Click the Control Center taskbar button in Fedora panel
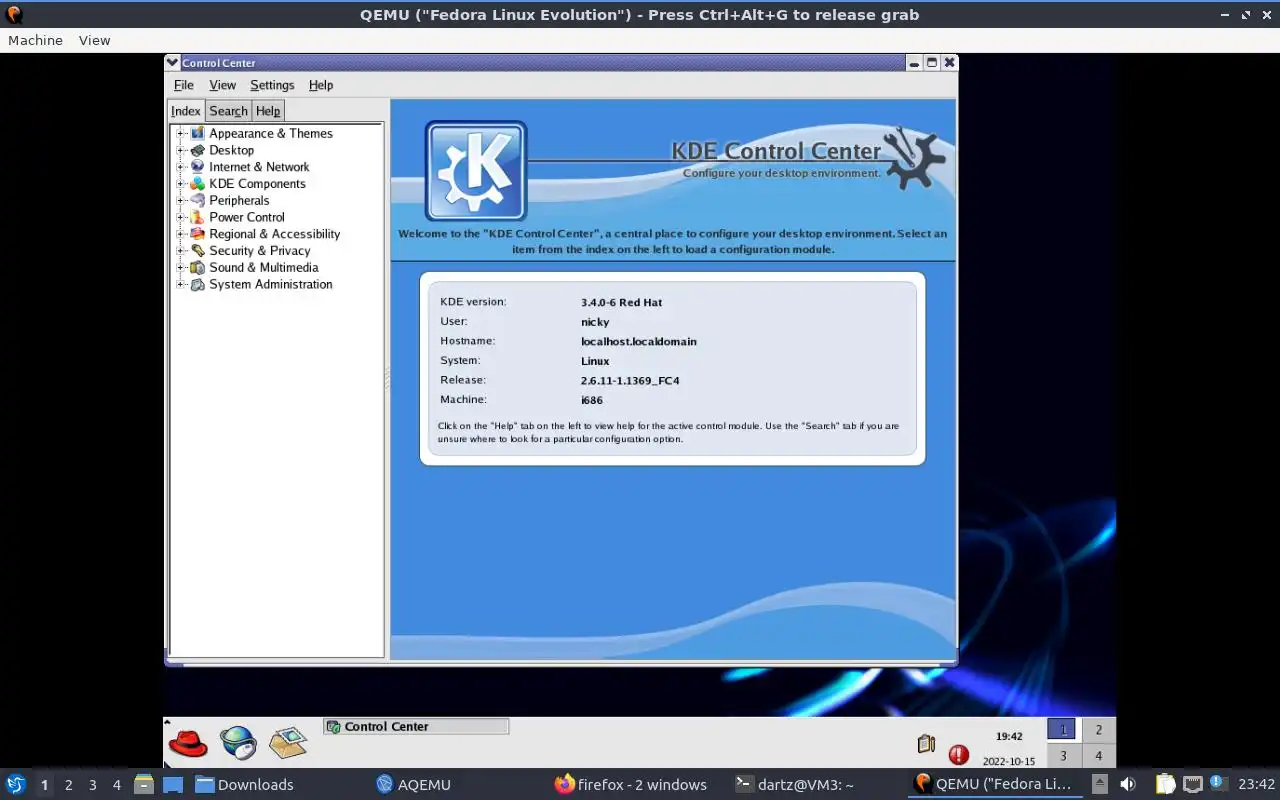Image resolution: width=1280 pixels, height=800 pixels. tap(416, 727)
